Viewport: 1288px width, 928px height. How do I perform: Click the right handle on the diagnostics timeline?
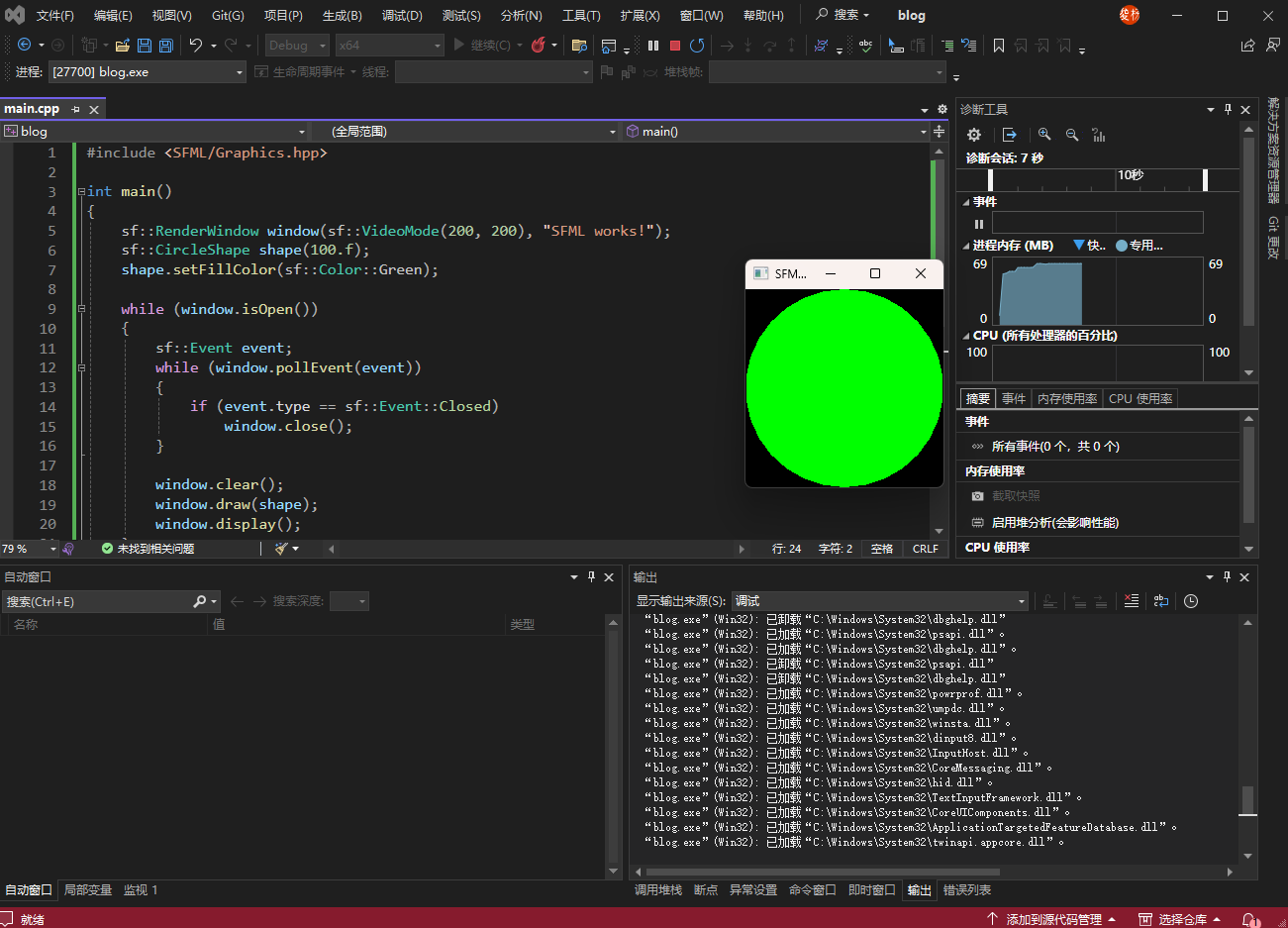1205,179
